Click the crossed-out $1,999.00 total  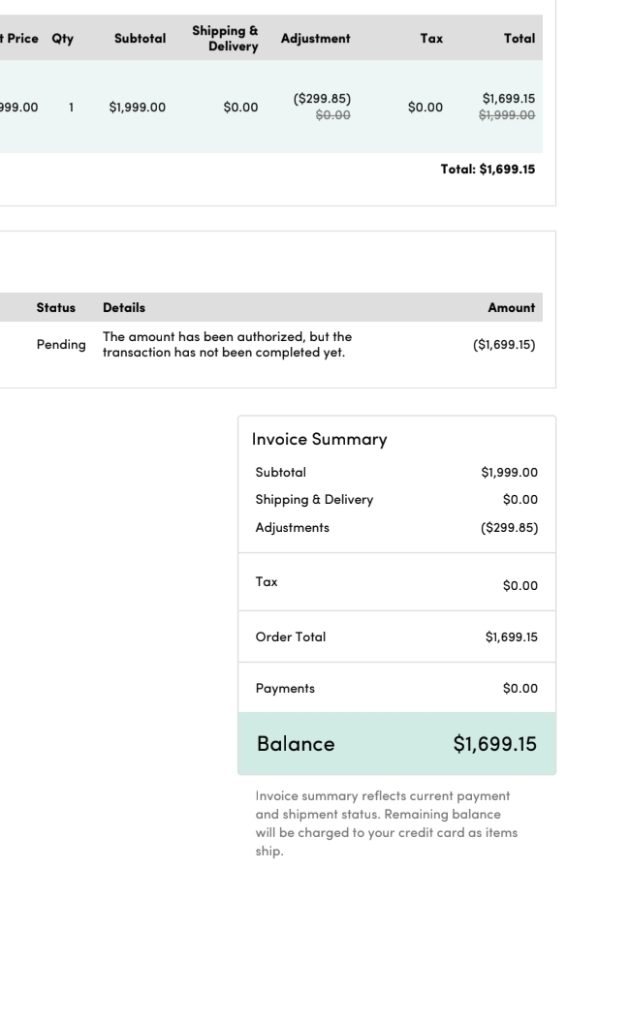(507, 116)
